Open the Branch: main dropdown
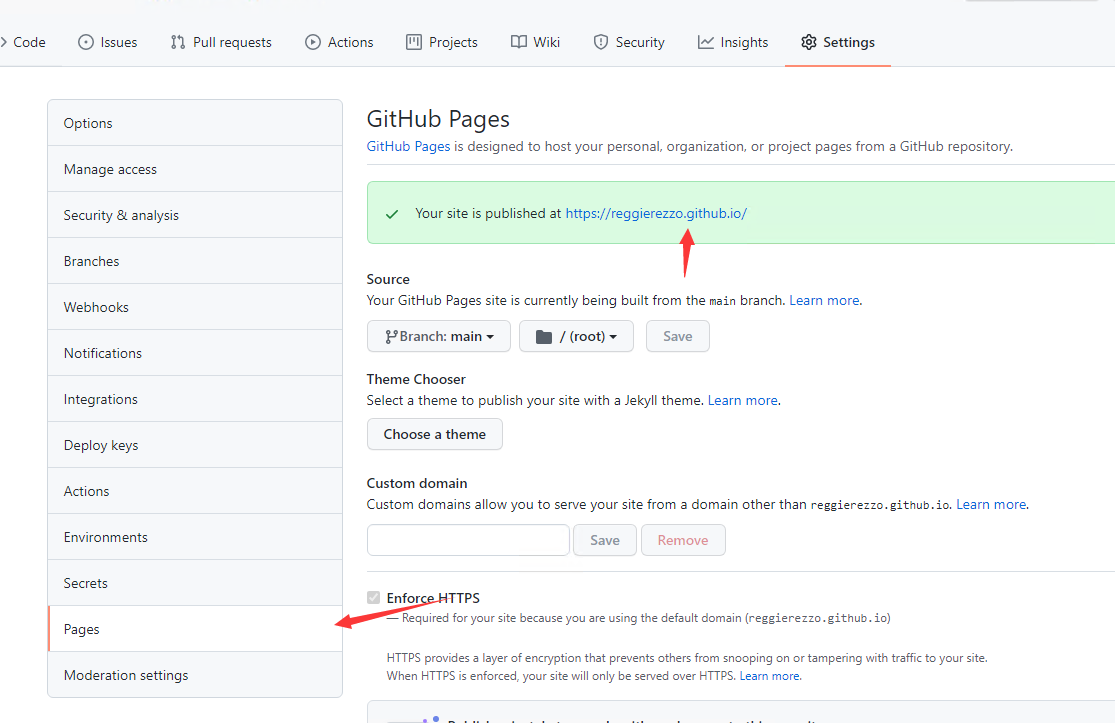 (439, 336)
